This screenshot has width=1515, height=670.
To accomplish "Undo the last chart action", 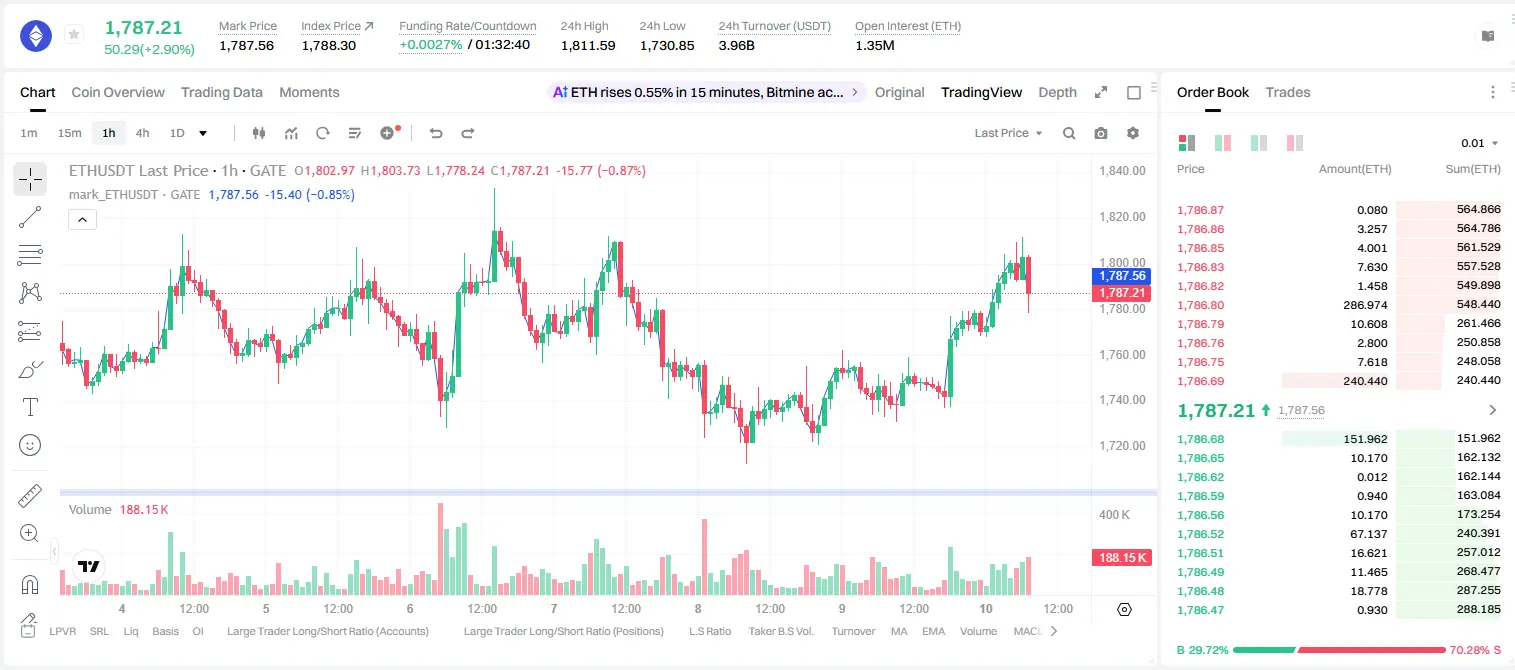I will (x=436, y=133).
